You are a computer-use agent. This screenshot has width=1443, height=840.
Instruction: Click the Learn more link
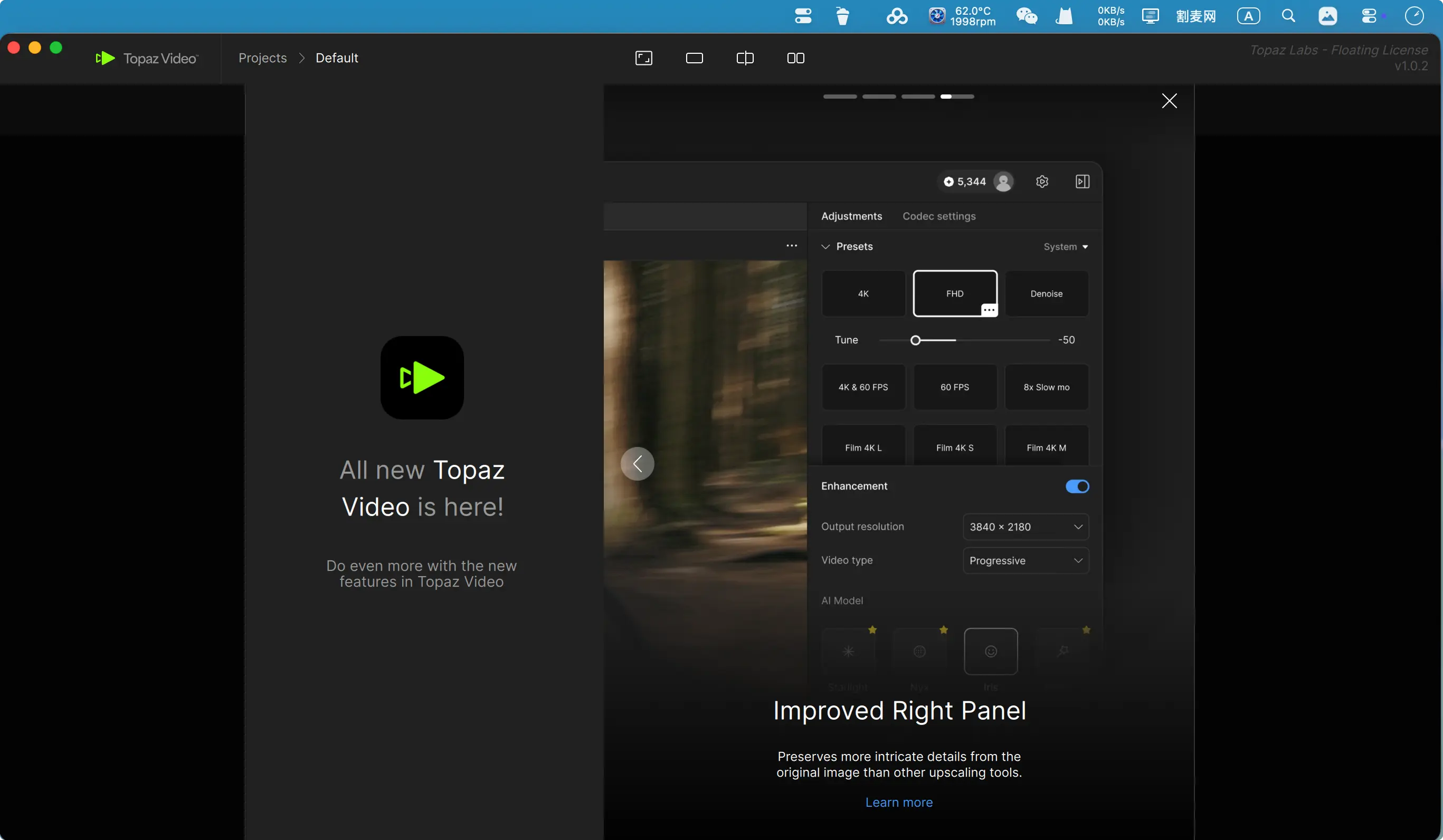click(x=898, y=802)
